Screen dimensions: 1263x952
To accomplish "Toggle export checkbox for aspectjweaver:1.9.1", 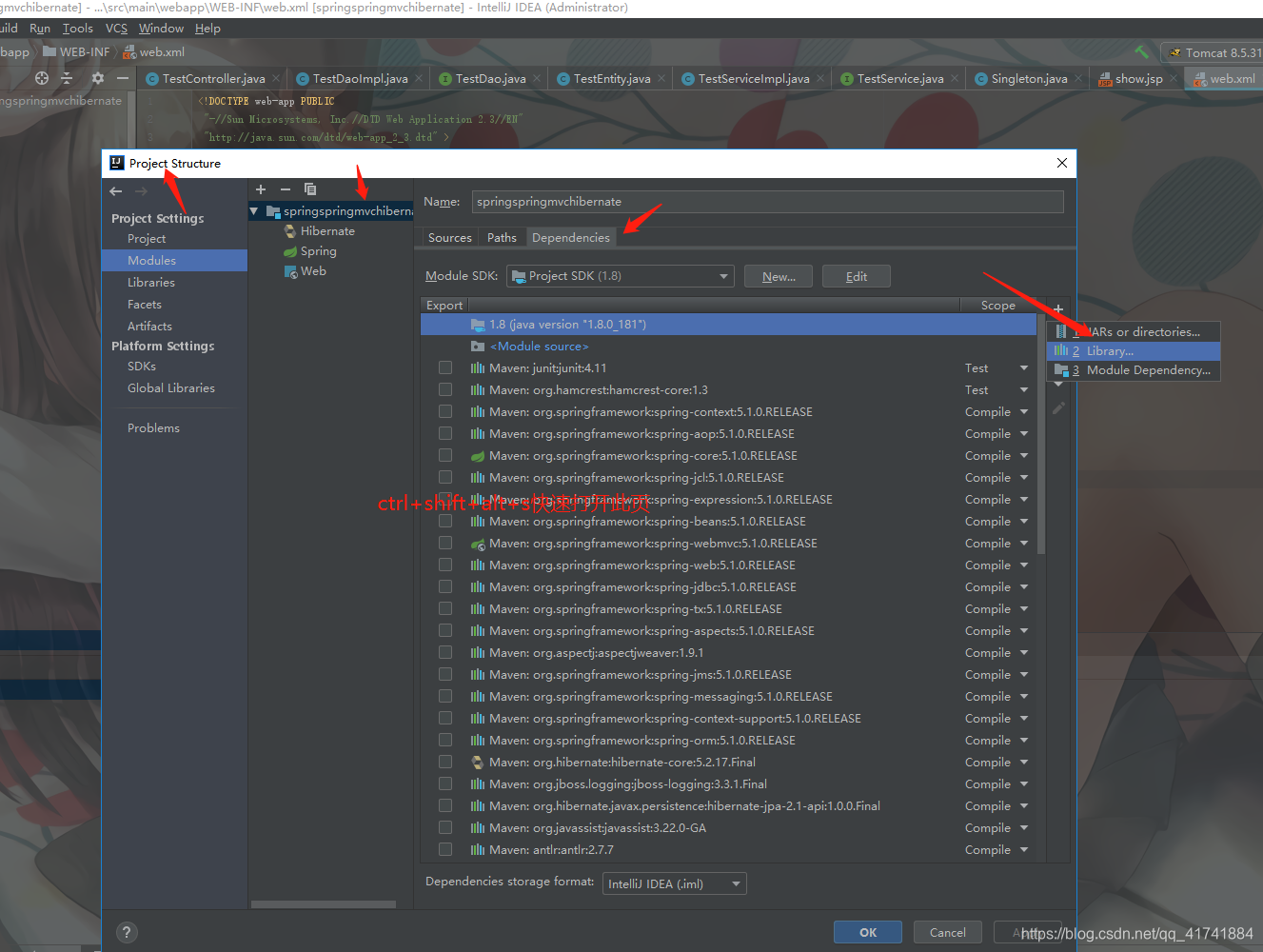I will pos(445,652).
